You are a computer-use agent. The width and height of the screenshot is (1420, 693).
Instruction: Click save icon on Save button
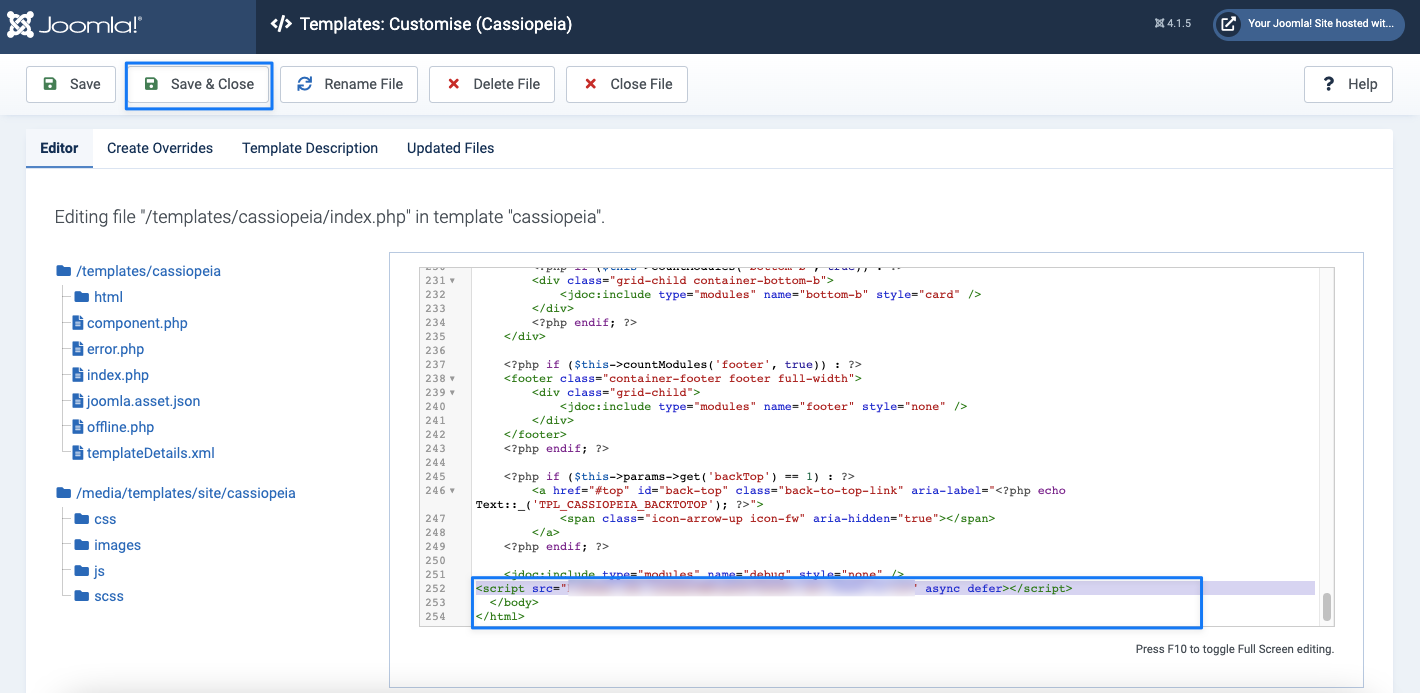tap(49, 84)
